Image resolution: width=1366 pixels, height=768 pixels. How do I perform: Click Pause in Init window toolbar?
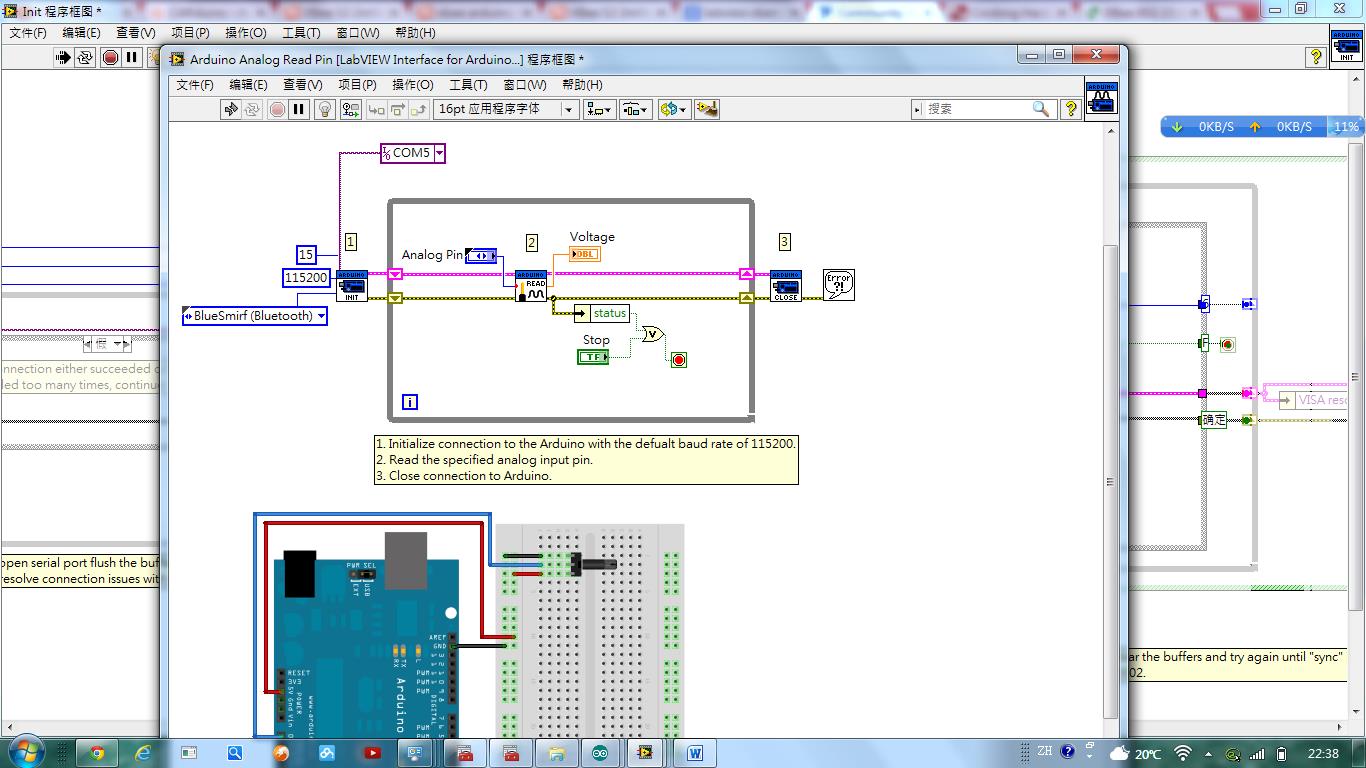pos(131,58)
